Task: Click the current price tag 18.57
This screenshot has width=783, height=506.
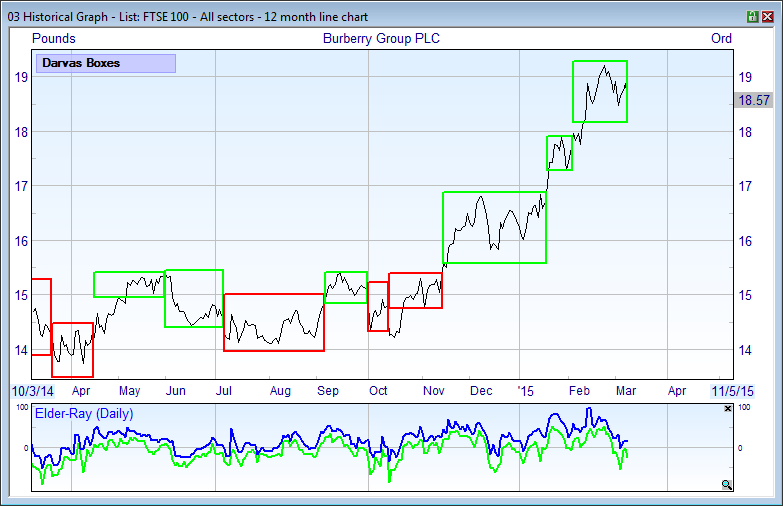Action: 754,100
